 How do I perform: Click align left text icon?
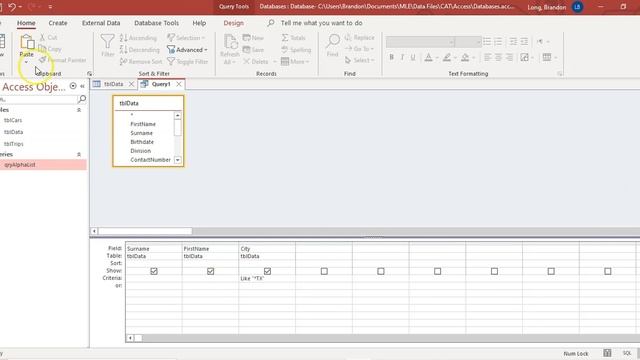click(487, 57)
